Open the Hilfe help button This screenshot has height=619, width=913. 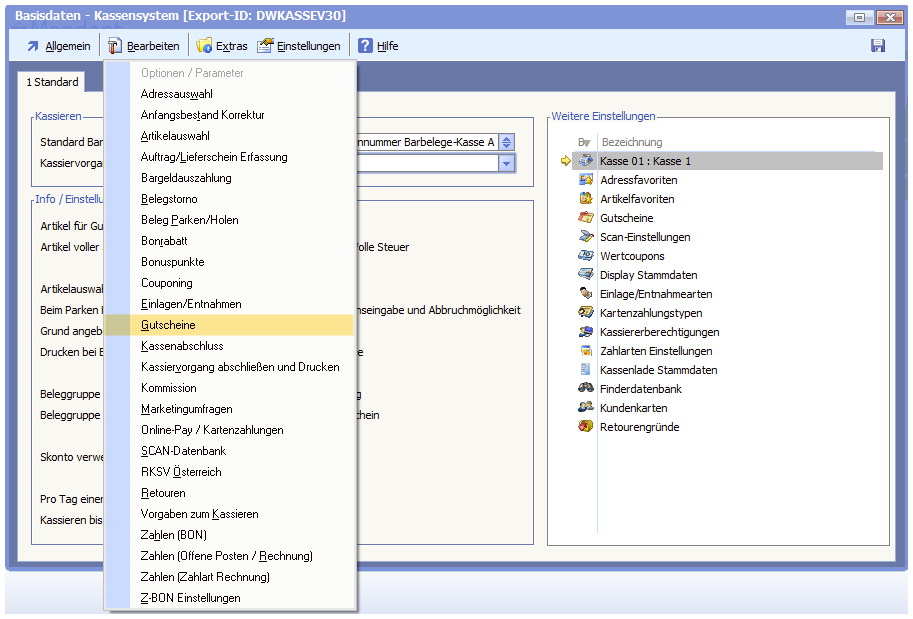tap(378, 46)
